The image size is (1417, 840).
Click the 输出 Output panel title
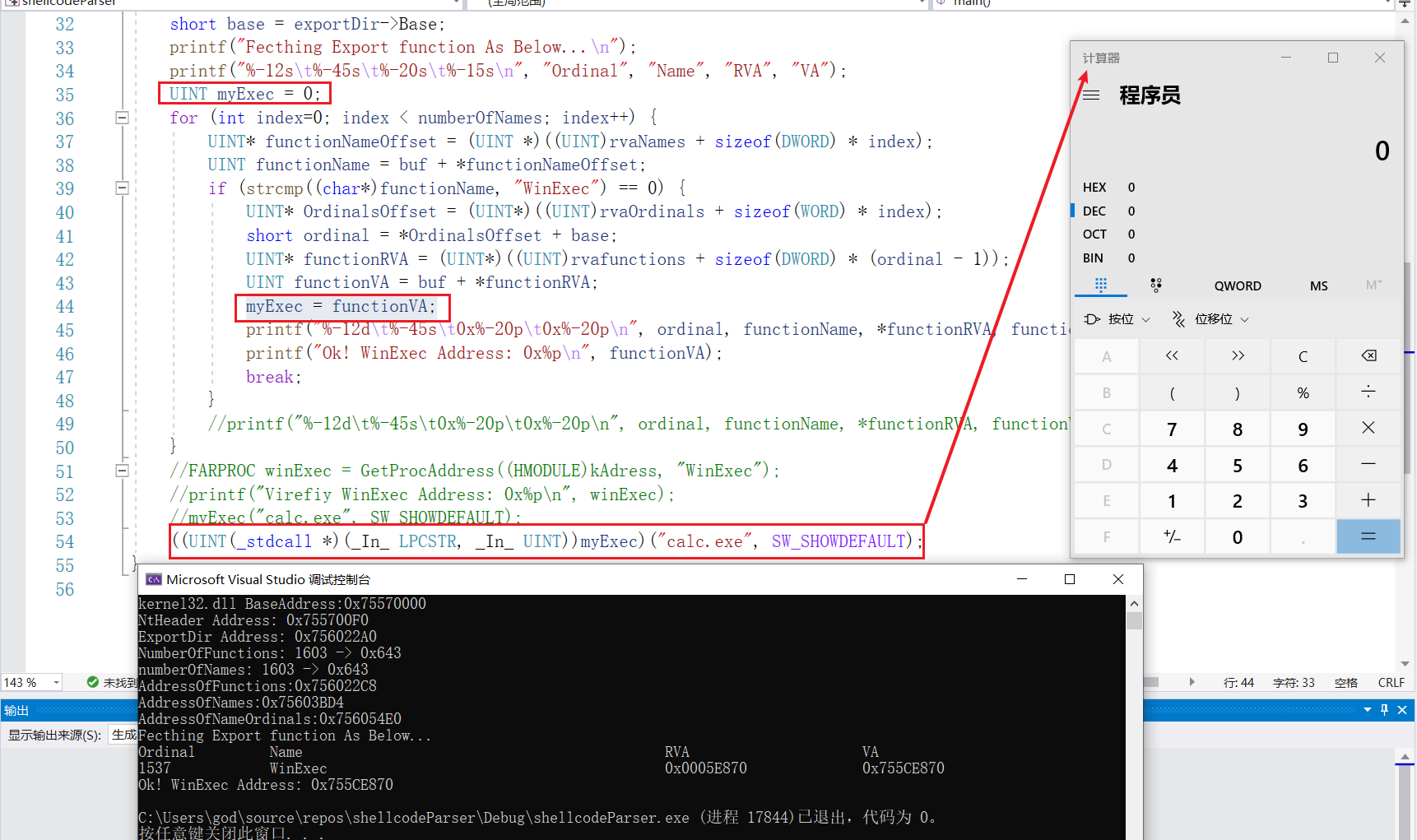[16, 710]
